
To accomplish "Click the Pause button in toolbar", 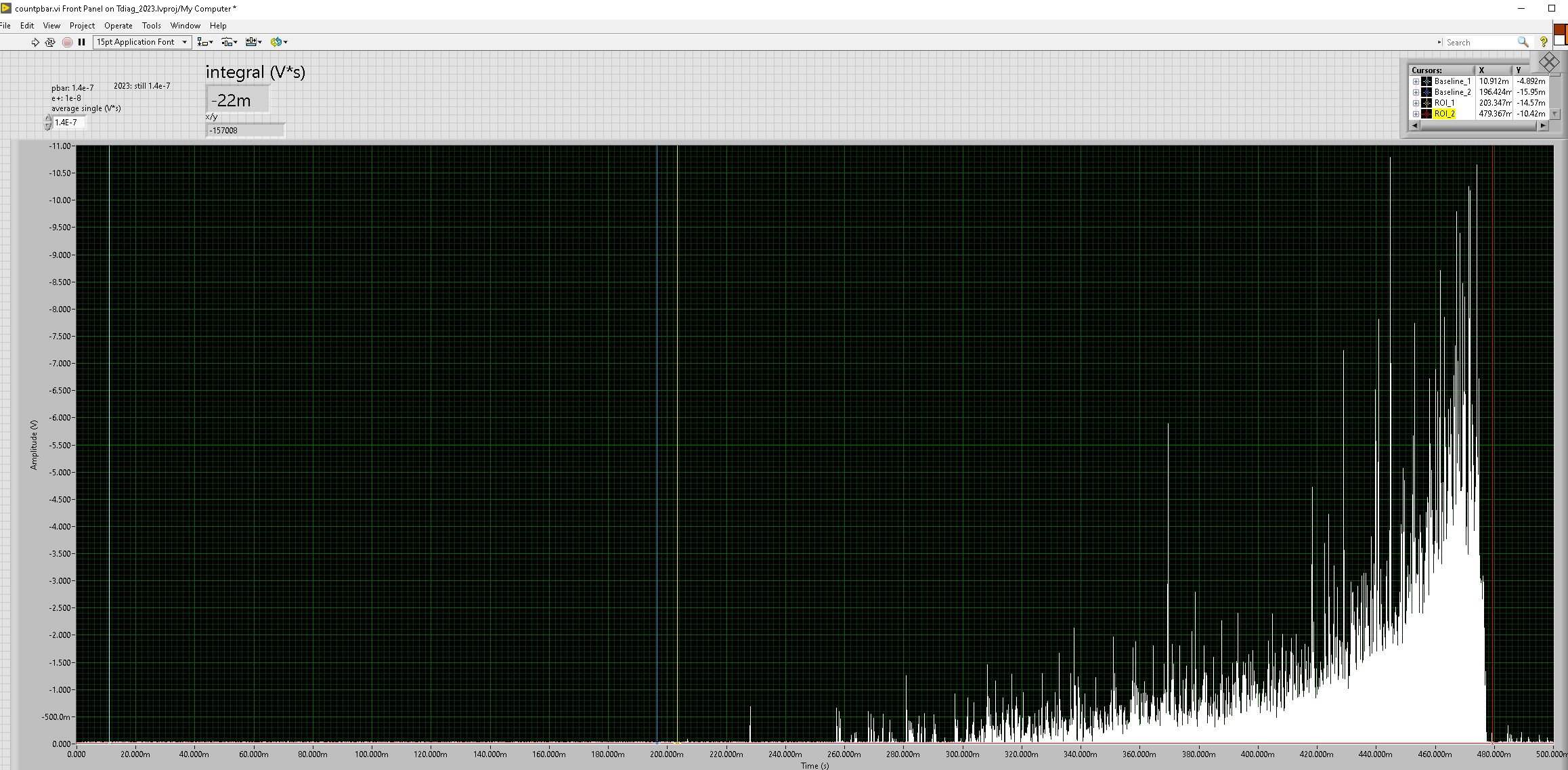I will click(81, 42).
